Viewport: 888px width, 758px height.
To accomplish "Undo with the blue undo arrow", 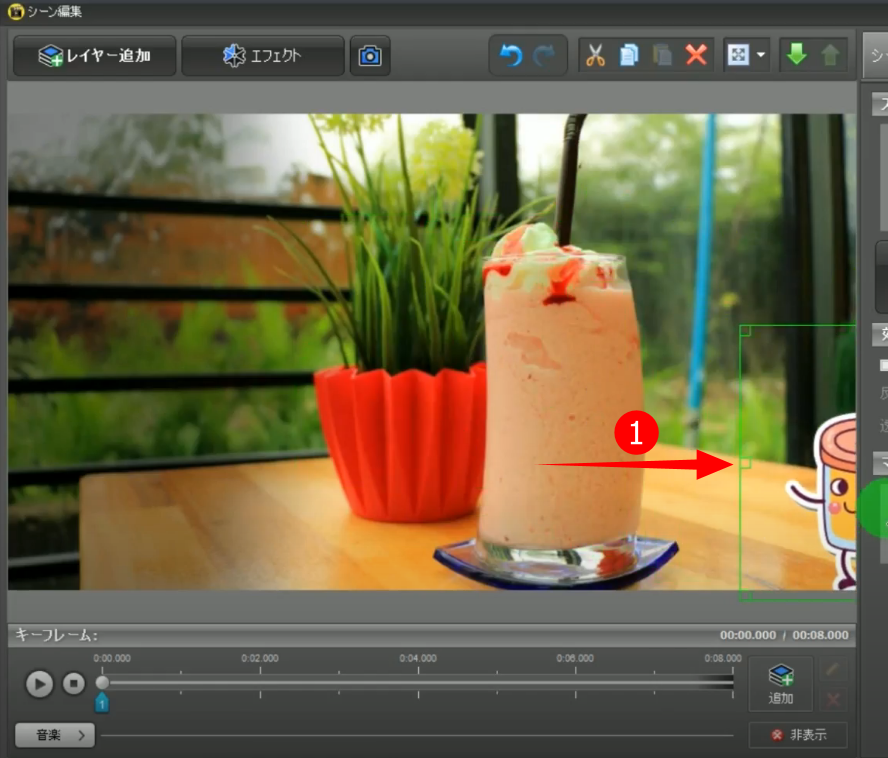I will [510, 56].
